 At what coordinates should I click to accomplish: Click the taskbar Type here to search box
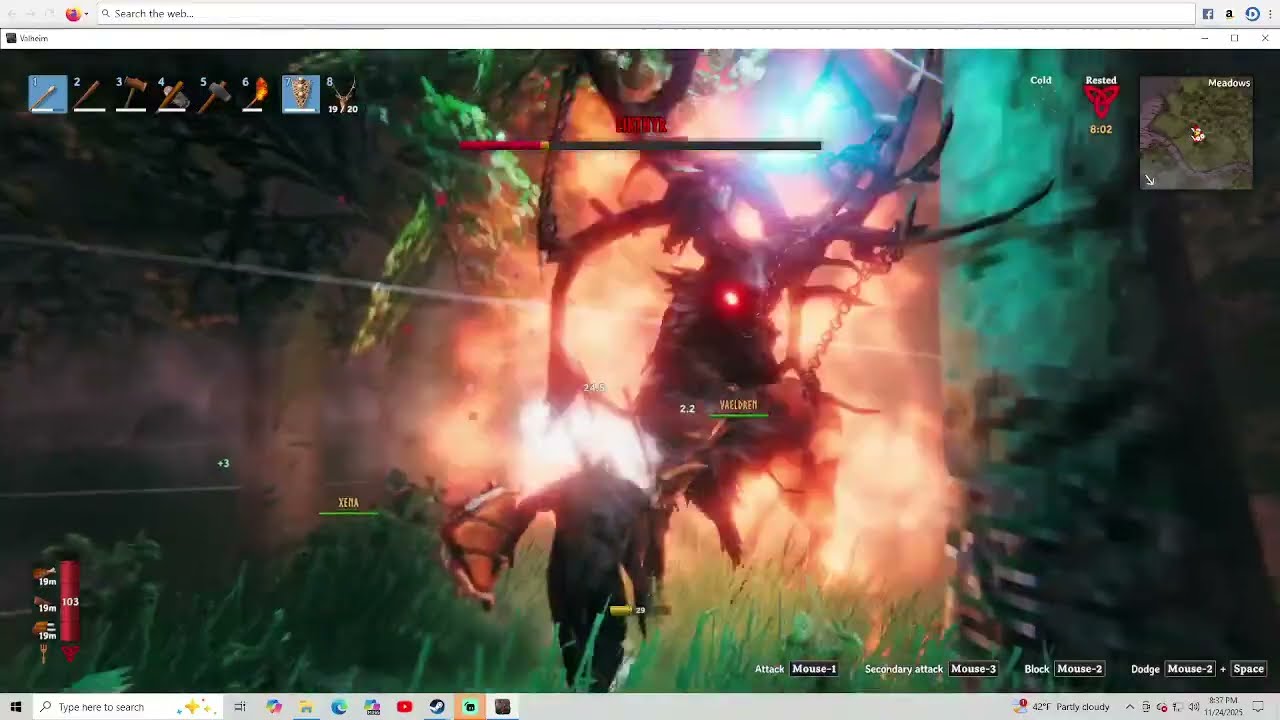pyautogui.click(x=127, y=707)
